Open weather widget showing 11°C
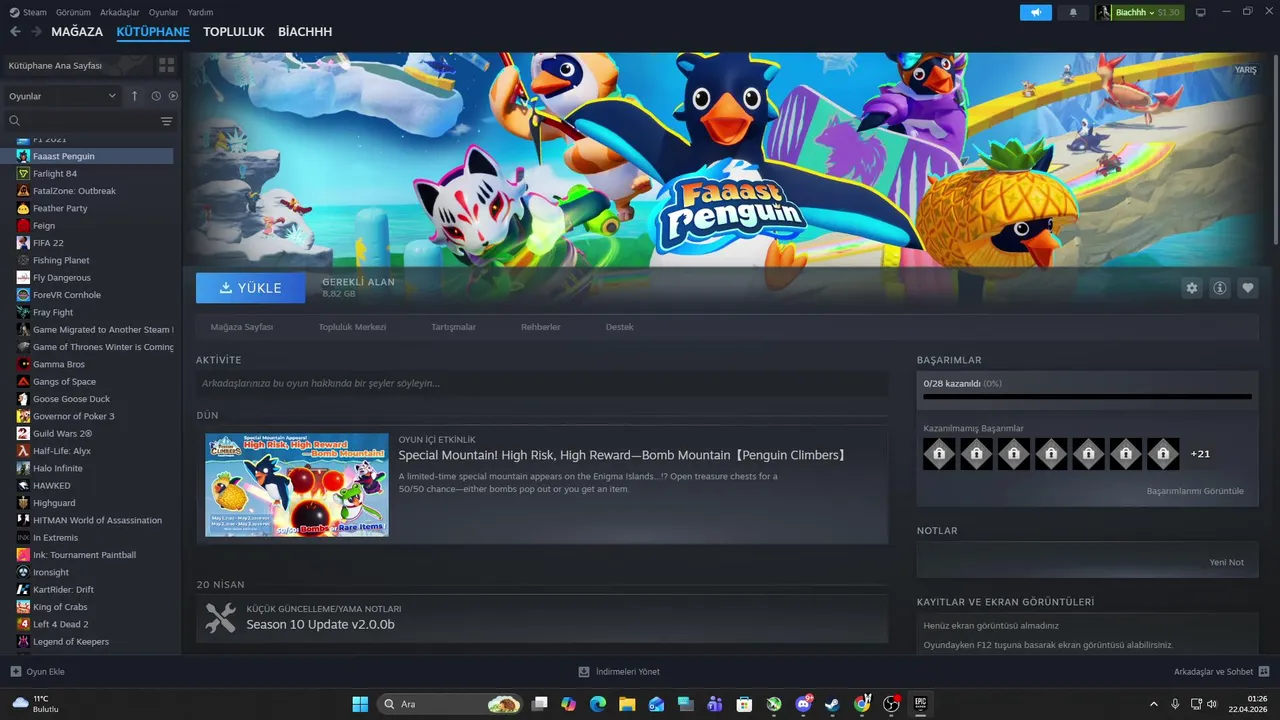The width and height of the screenshot is (1280, 720). (36, 704)
